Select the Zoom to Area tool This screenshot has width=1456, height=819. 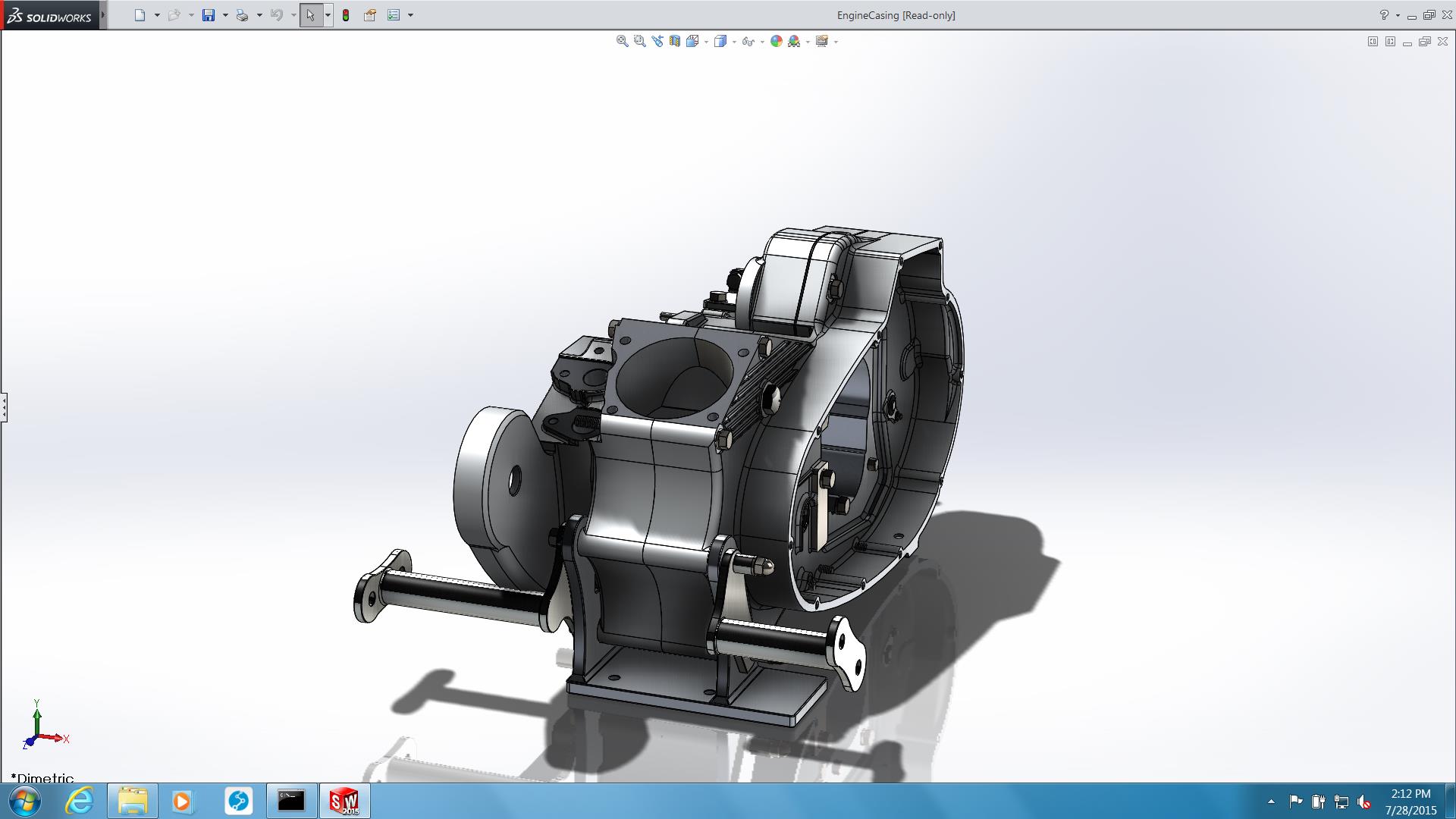pos(639,41)
